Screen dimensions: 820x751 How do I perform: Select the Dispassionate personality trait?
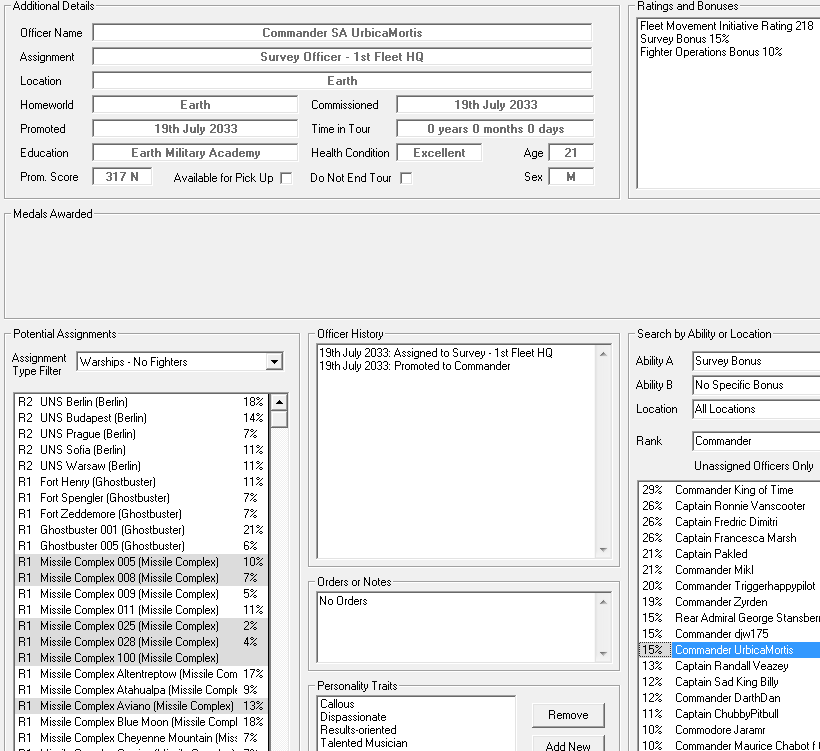[354, 717]
